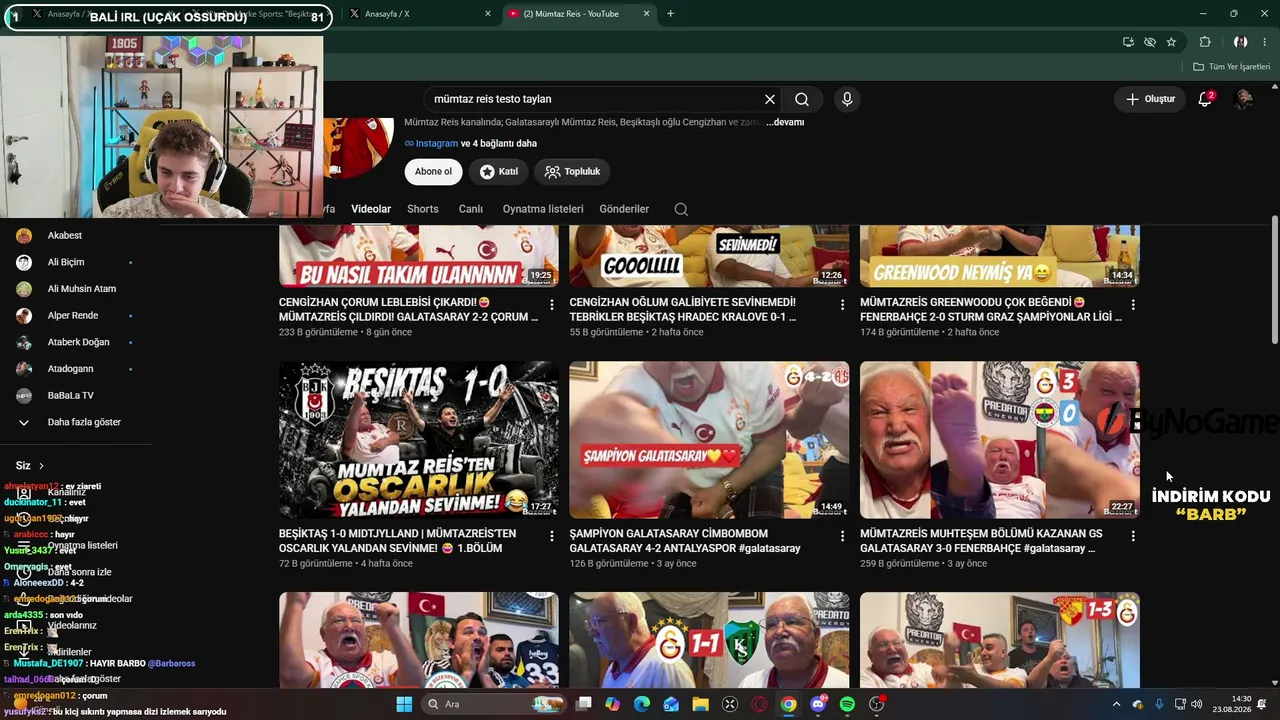
Task: Open options menu for Şampiyon Galatasaray Cimbombom video
Action: click(842, 536)
